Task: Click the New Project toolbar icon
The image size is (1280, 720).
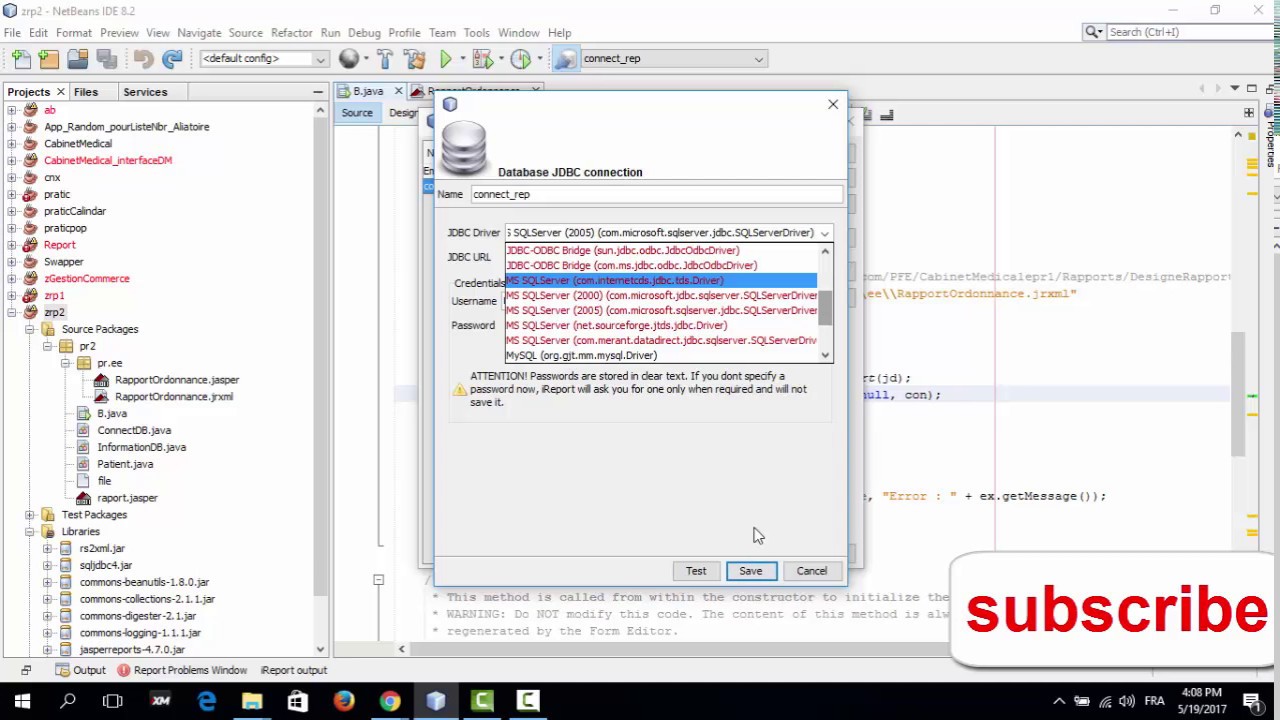Action: (49, 59)
